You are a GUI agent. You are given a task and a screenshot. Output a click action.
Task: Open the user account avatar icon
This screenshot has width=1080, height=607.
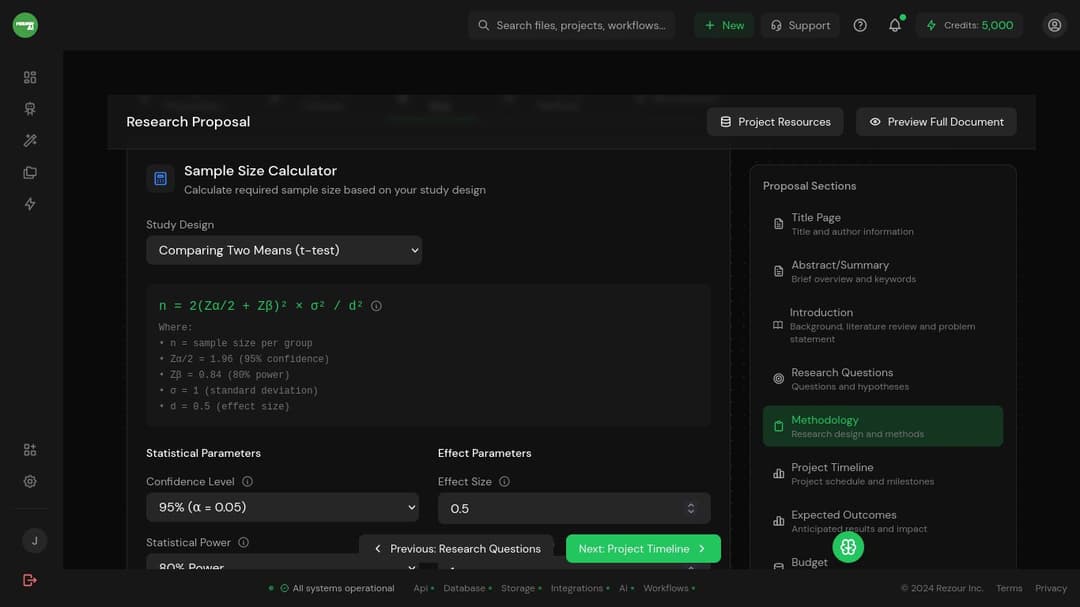click(1054, 25)
